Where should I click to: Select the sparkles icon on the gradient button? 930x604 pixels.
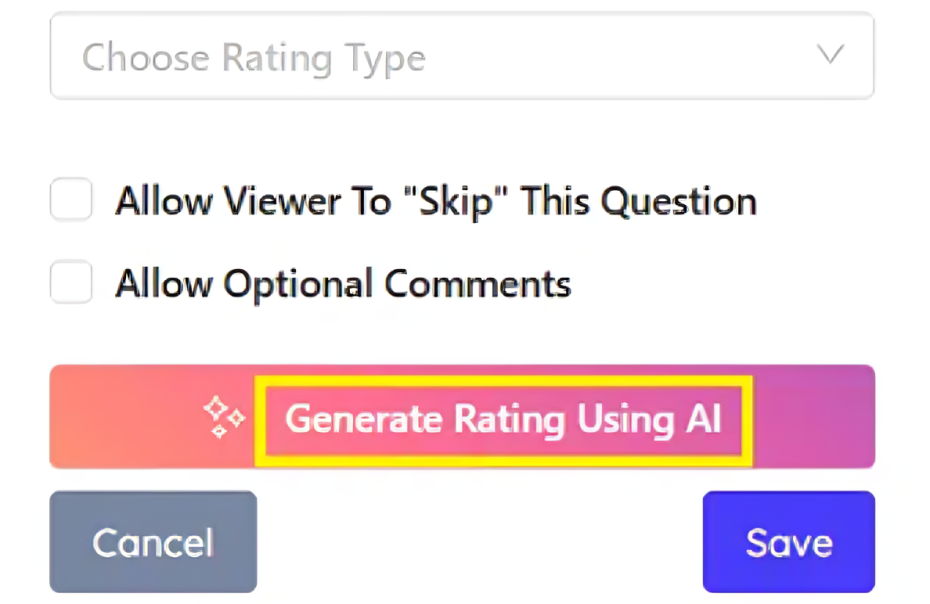click(222, 418)
